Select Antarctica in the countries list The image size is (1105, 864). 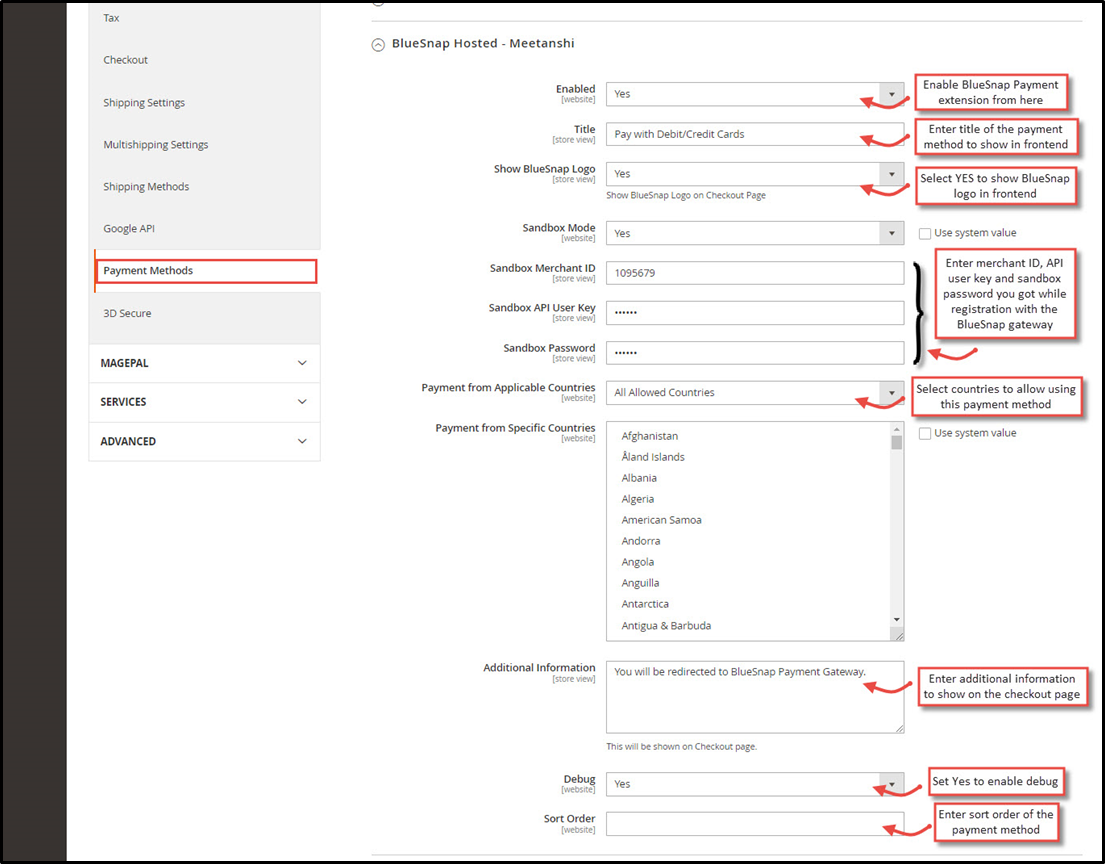[x=645, y=604]
